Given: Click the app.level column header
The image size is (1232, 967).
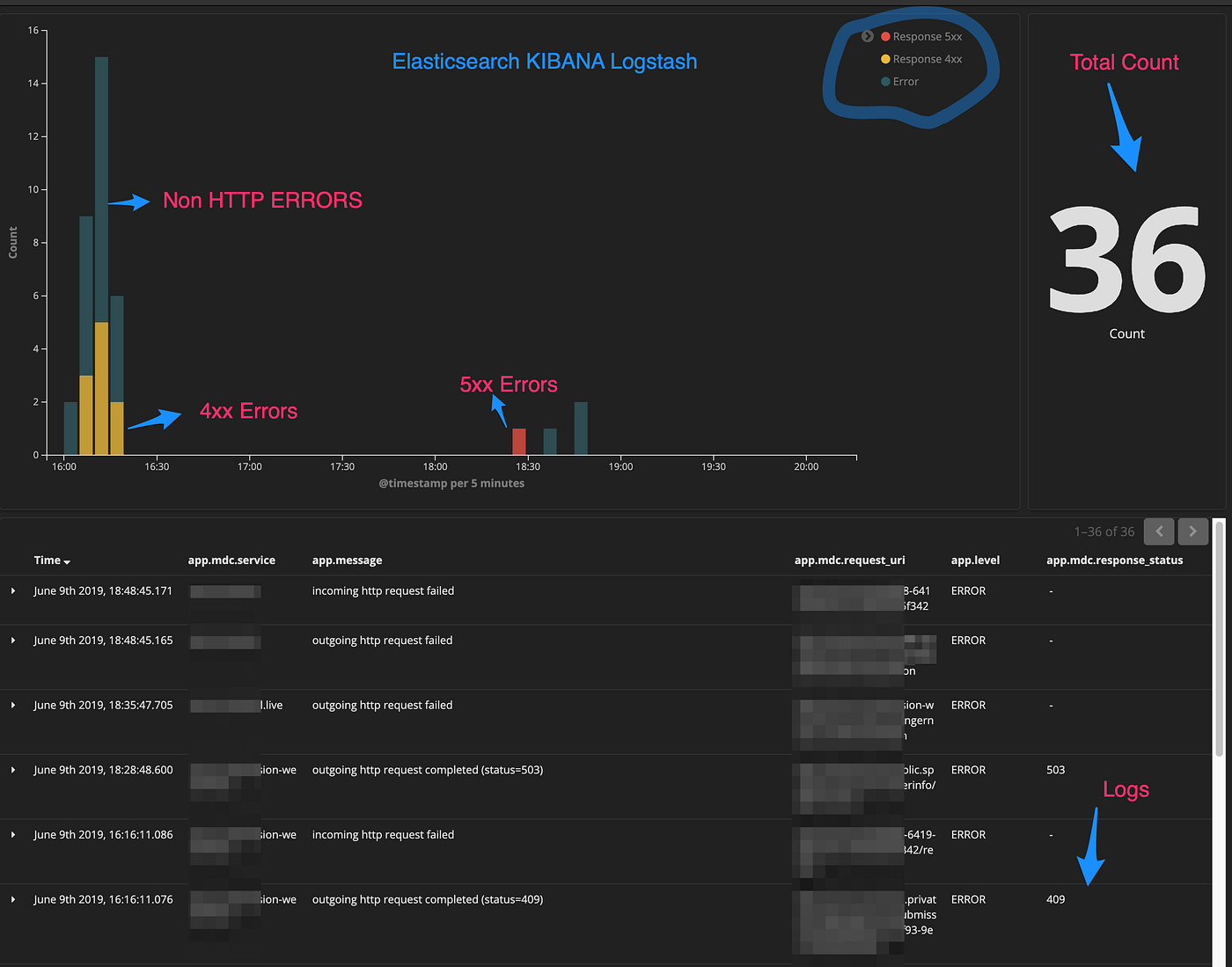Looking at the screenshot, I should 975,560.
